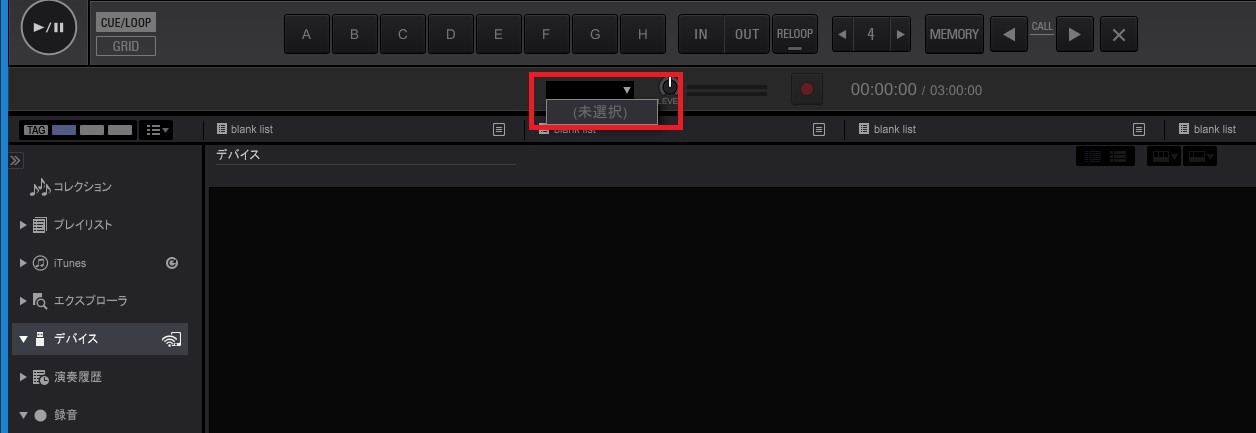1256x433 pixels.
Task: Start recording with the red record button
Action: pos(807,89)
